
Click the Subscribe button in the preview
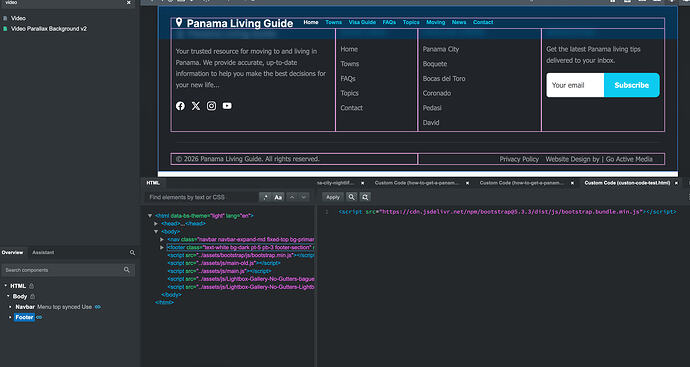tap(632, 85)
